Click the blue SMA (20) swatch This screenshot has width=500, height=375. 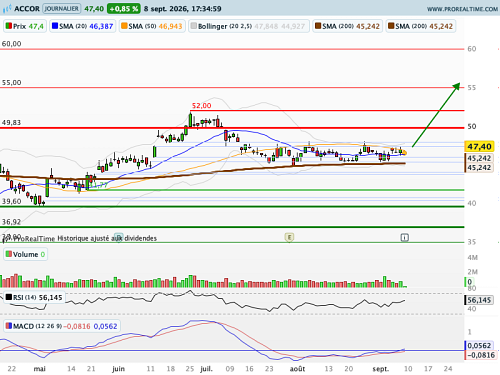[55, 26]
